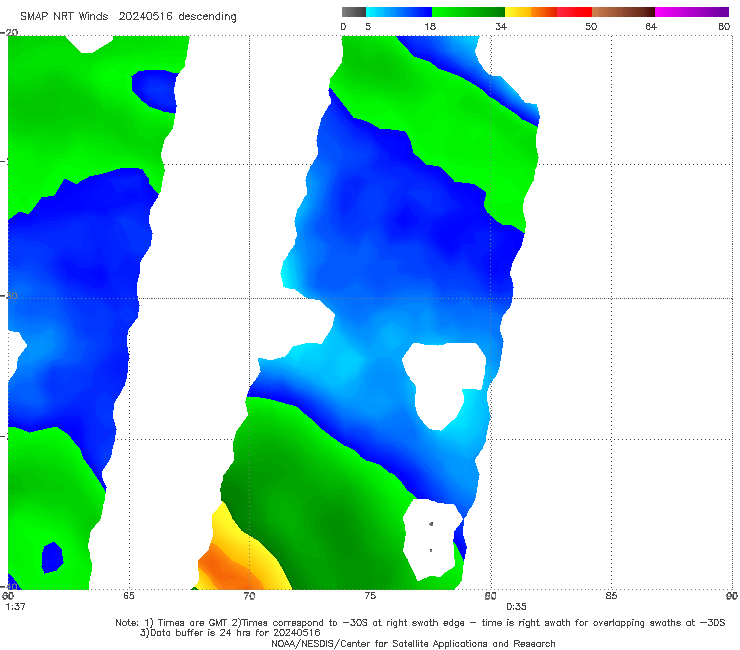Click the magenta-purple colorbar segment

pyautogui.click(x=692, y=12)
